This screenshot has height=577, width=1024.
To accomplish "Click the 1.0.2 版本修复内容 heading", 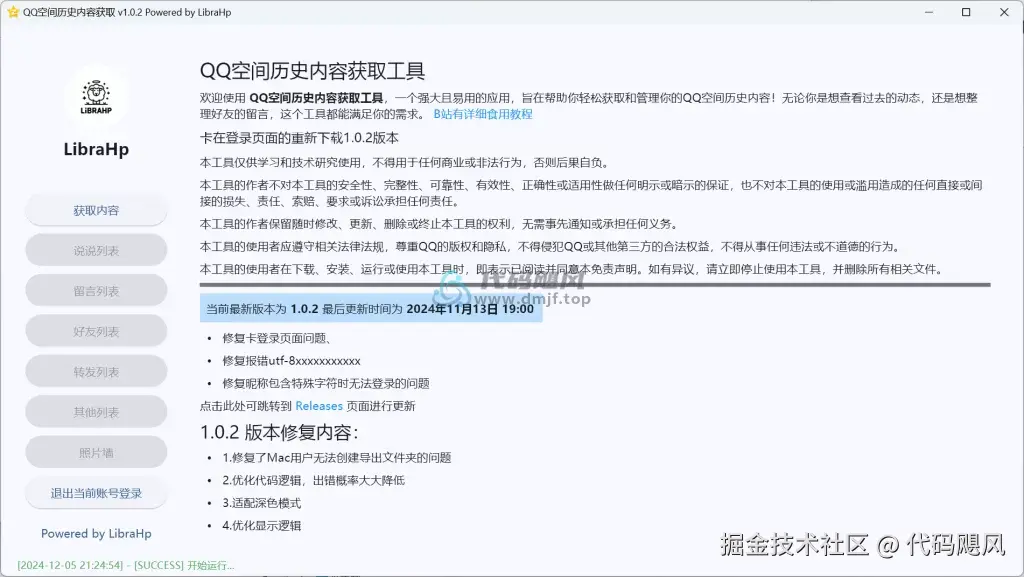I will click(x=279, y=432).
